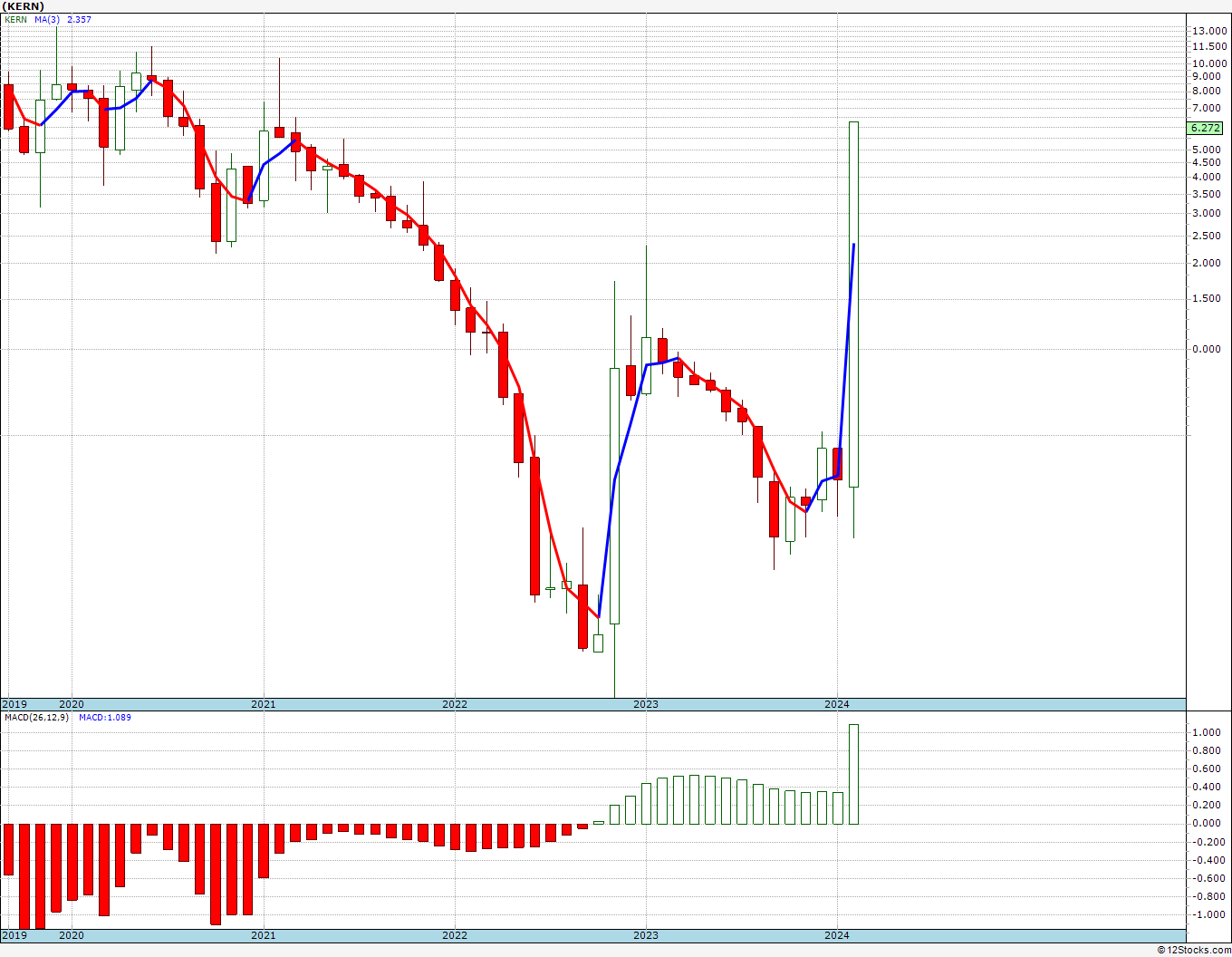
Task: Select 2022 on the MACD panel time axis
Action: [455, 935]
